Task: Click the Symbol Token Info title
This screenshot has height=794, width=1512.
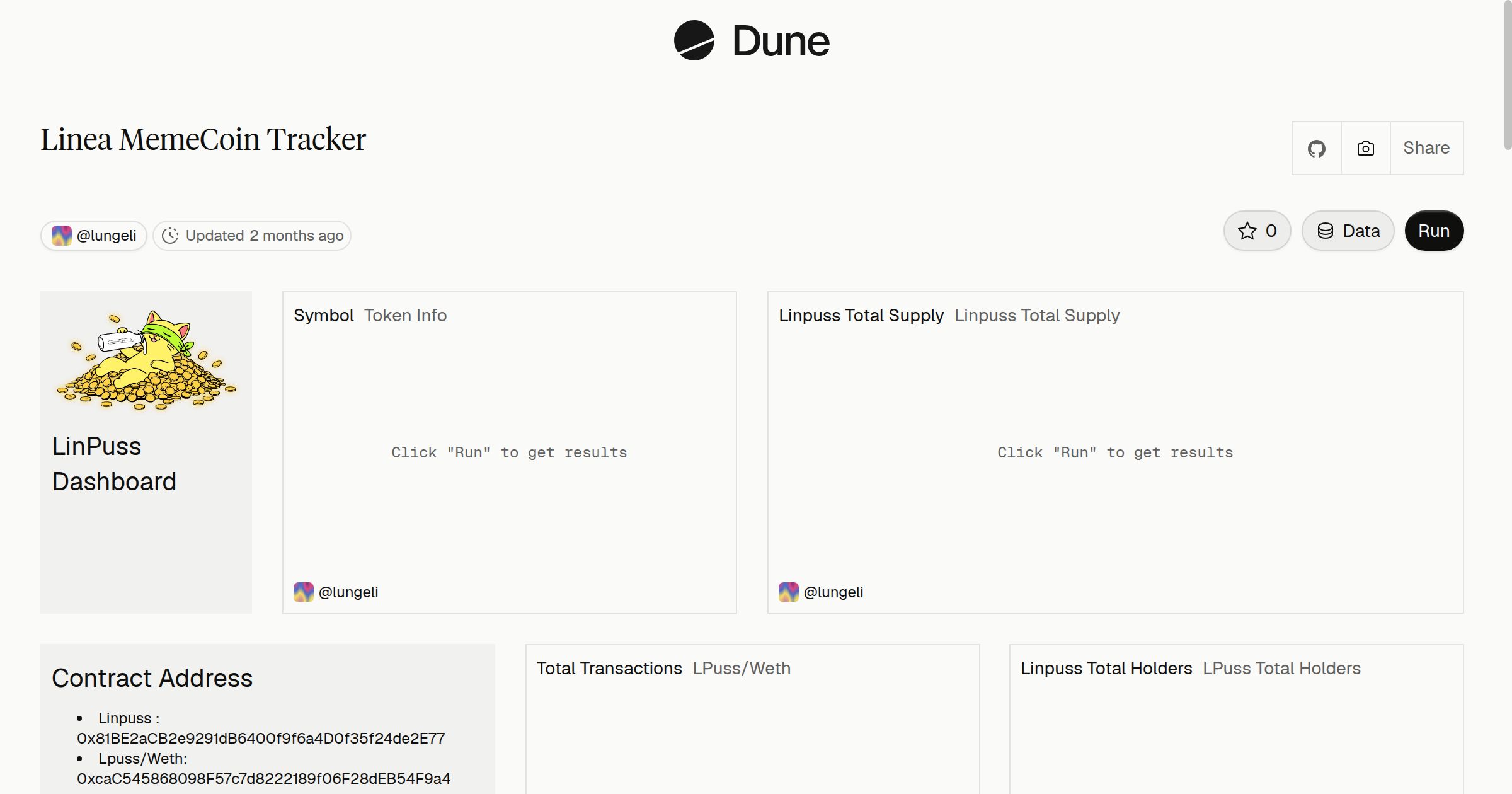Action: 370,315
